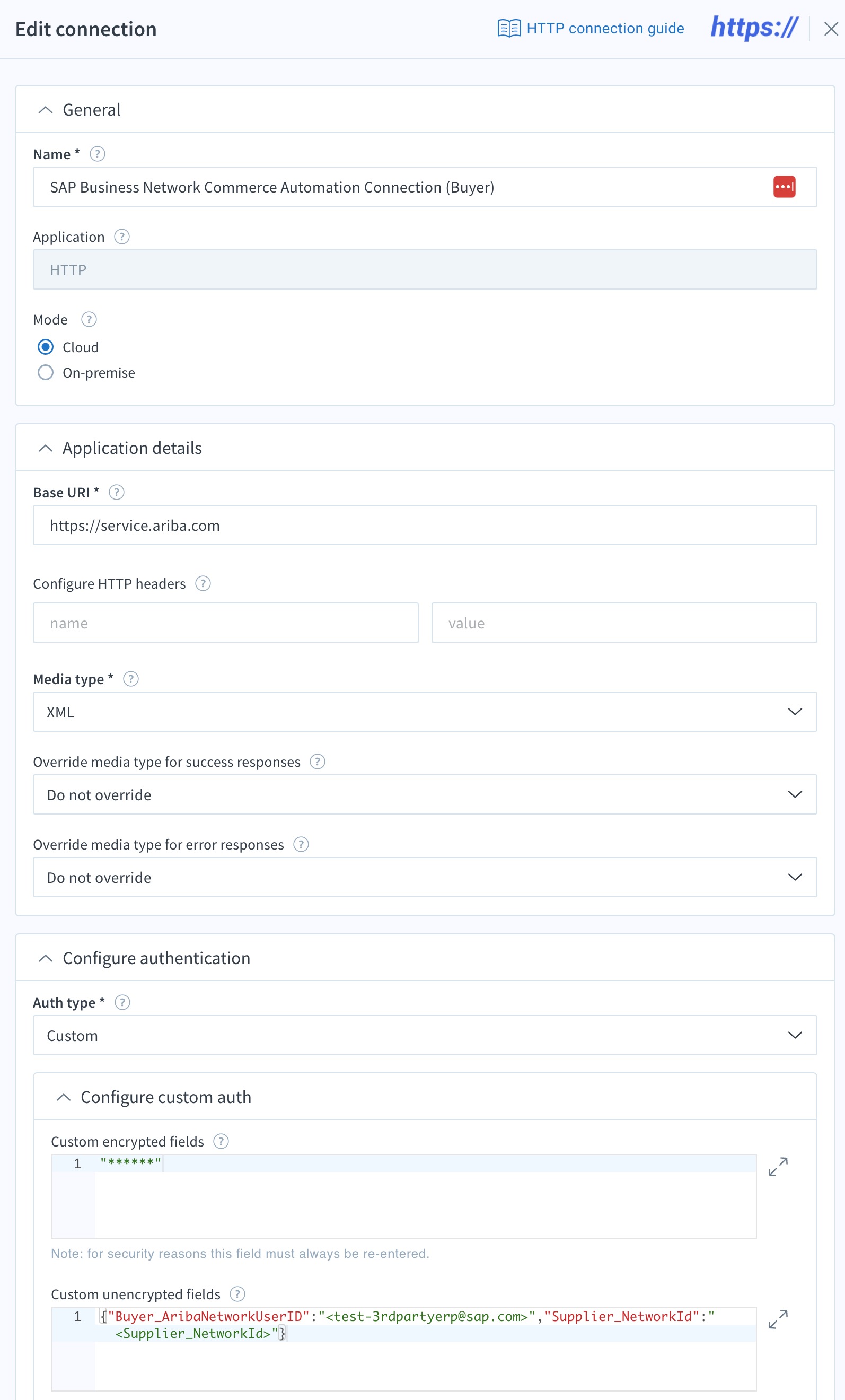Screen dimensions: 845x1400
Task: Click the help icon beside Base URI
Action: click(x=117, y=493)
